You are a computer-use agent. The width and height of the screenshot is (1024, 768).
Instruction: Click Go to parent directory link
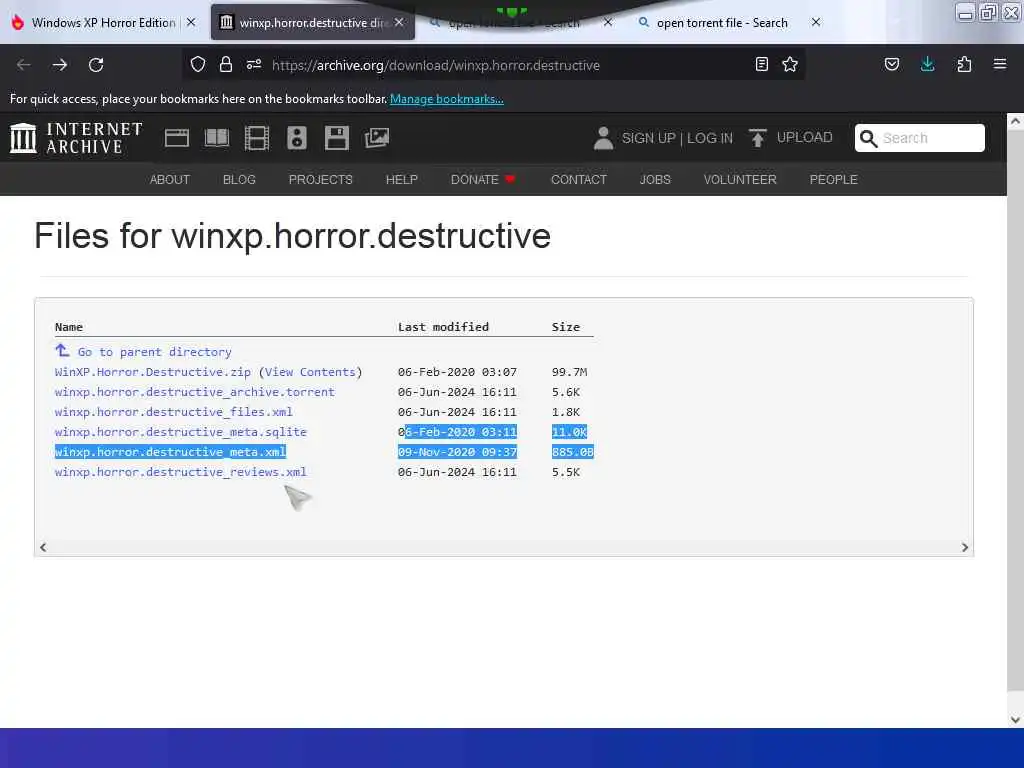pos(155,352)
